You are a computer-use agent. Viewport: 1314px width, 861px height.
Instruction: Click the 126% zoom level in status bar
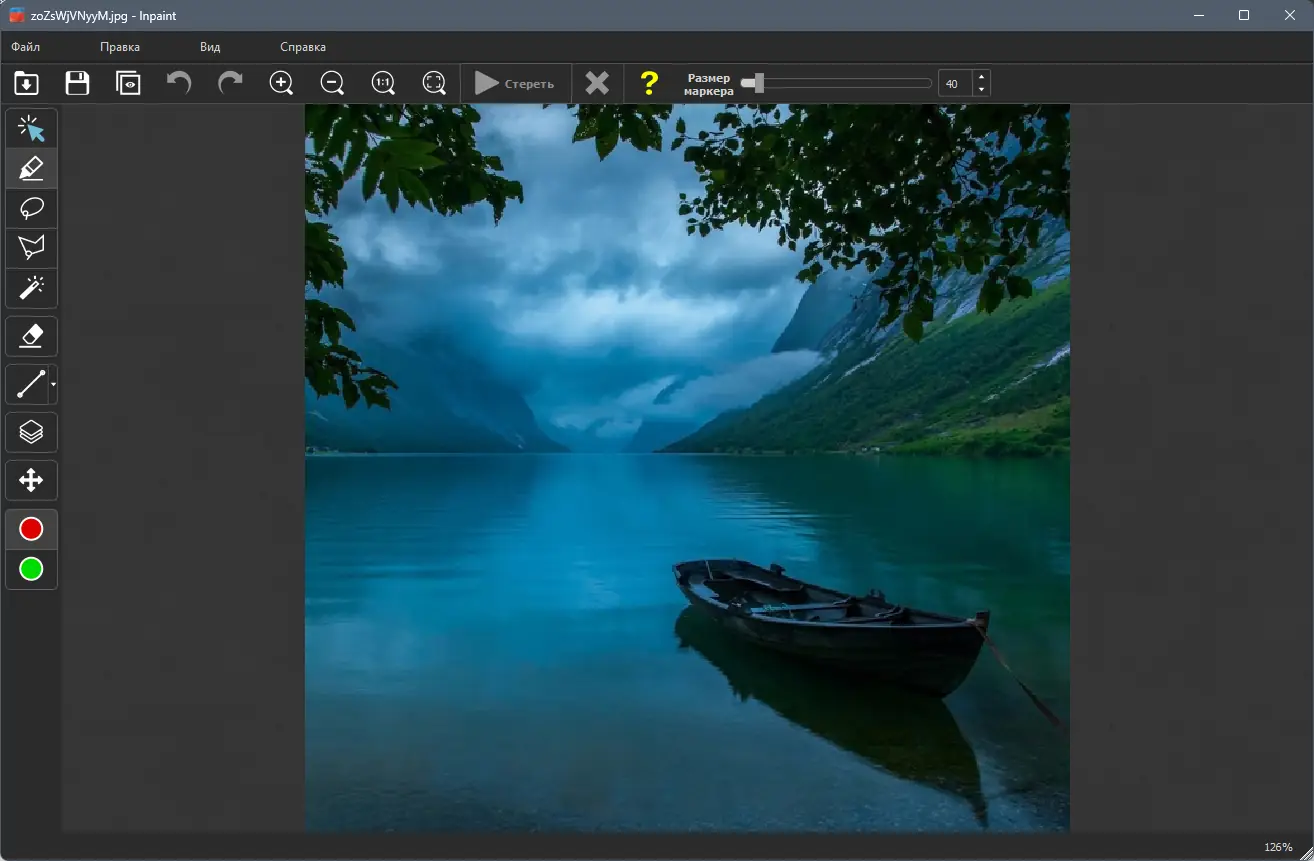[x=1278, y=847]
